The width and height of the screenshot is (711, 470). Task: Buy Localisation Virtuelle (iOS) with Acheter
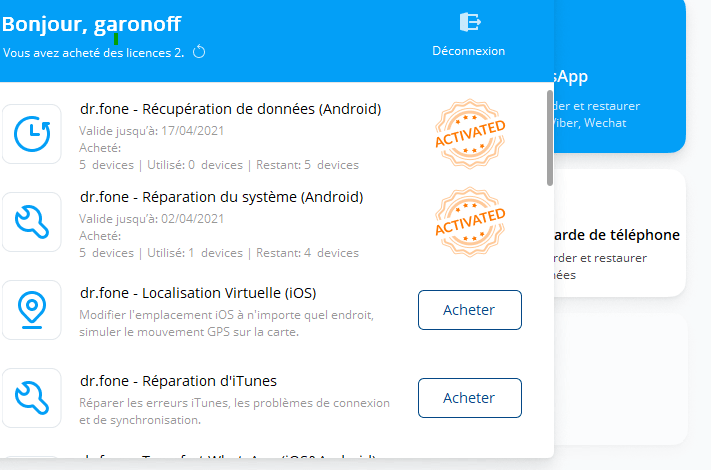[x=470, y=310]
